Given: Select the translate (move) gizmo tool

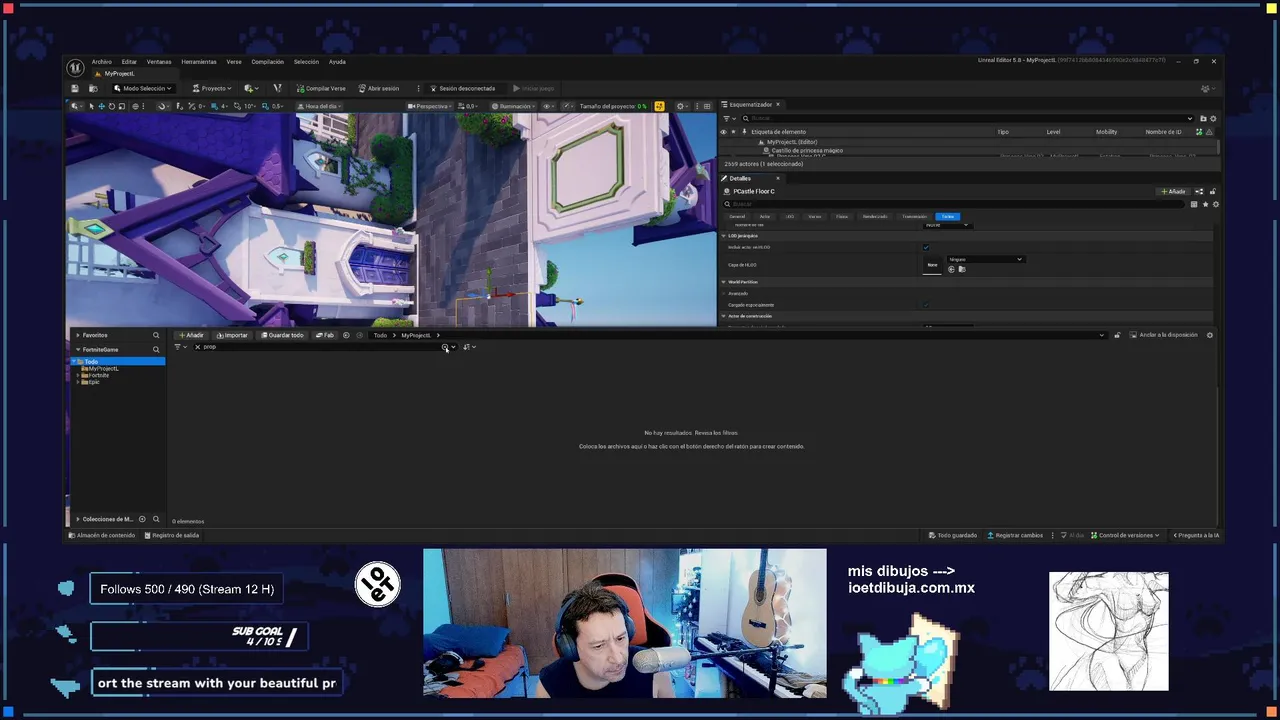Looking at the screenshot, I should click(101, 106).
